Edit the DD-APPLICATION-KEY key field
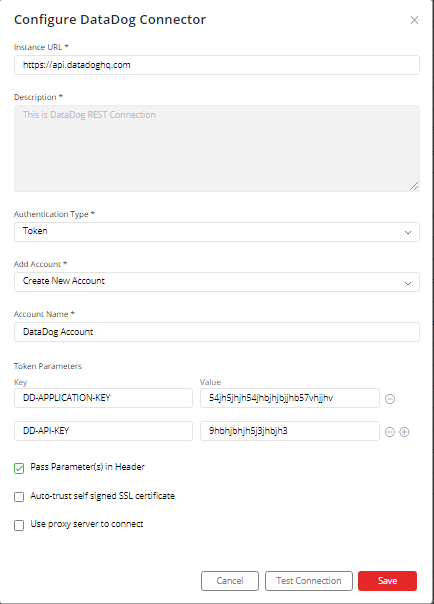The height and width of the screenshot is (604, 434). pos(103,398)
